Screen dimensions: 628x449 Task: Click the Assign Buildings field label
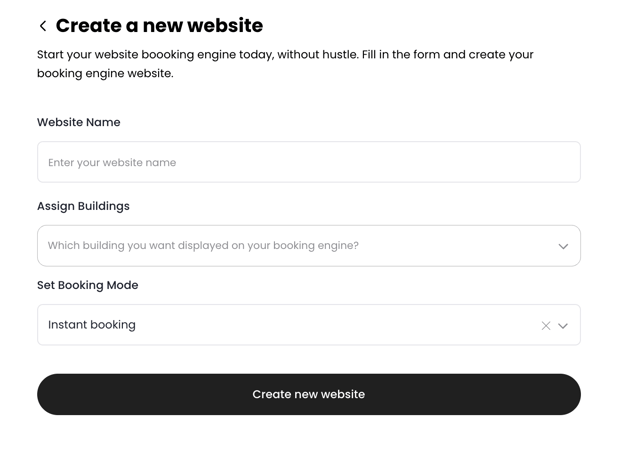(83, 206)
